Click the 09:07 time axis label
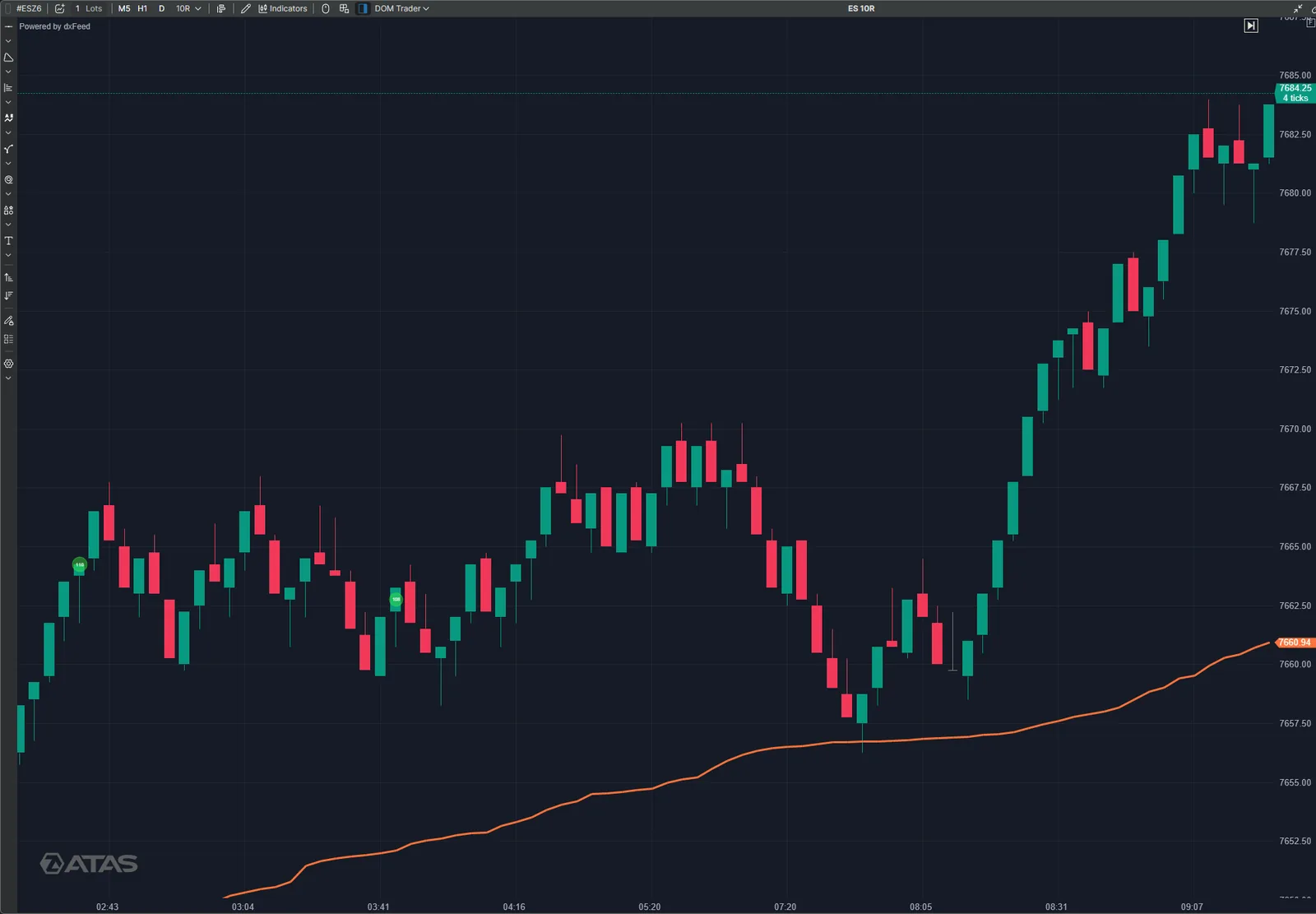This screenshot has width=1316, height=914. 1192,907
